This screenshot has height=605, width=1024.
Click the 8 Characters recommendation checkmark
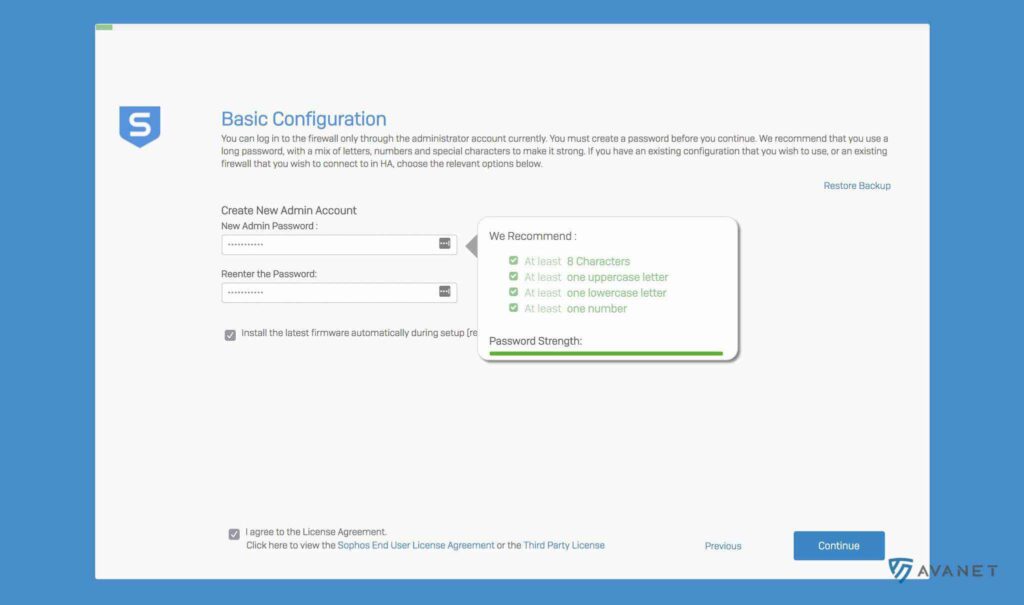coord(513,261)
